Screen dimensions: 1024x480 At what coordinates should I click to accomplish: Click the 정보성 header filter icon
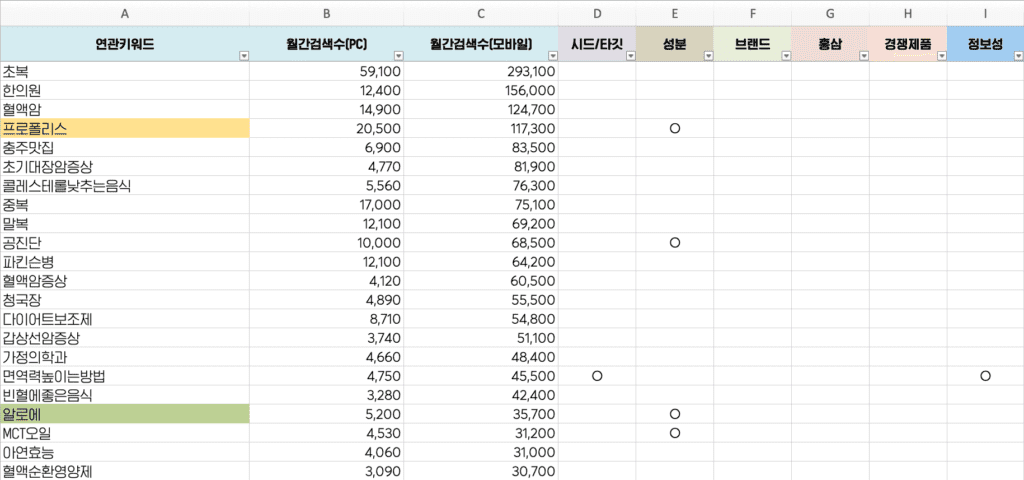coord(1016,56)
